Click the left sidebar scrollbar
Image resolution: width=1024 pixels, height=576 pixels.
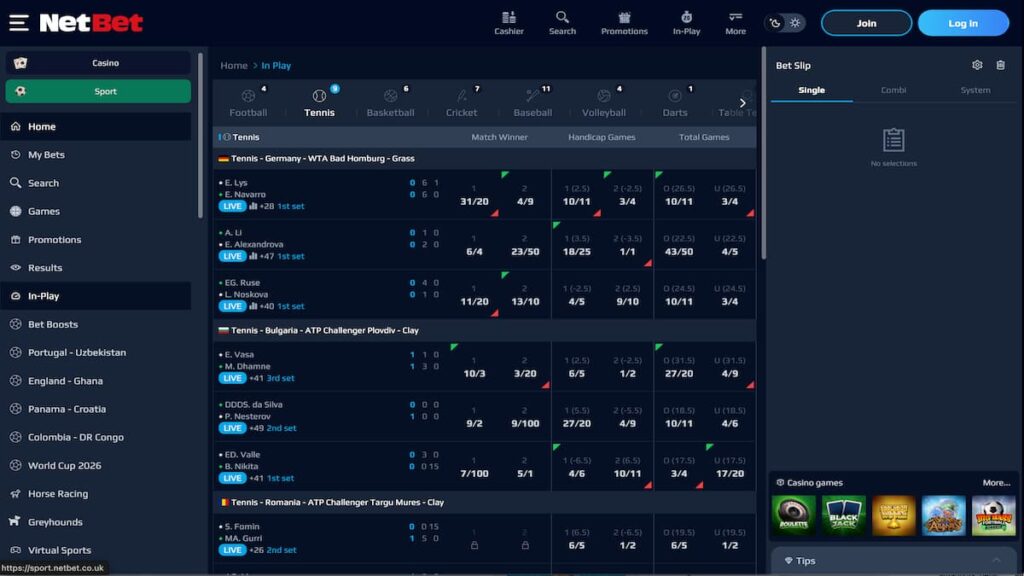[x=200, y=136]
